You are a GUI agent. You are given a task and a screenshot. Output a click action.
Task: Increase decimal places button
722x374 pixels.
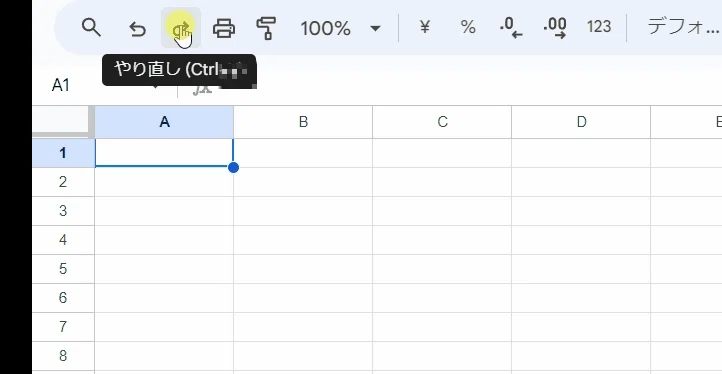pyautogui.click(x=555, y=28)
